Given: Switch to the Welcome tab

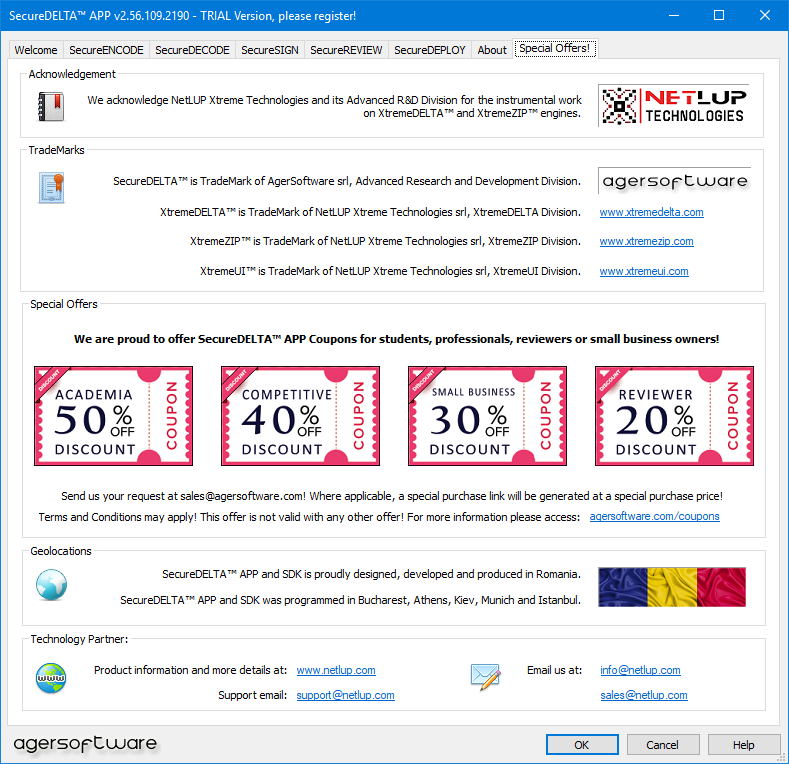Looking at the screenshot, I should (x=36, y=50).
